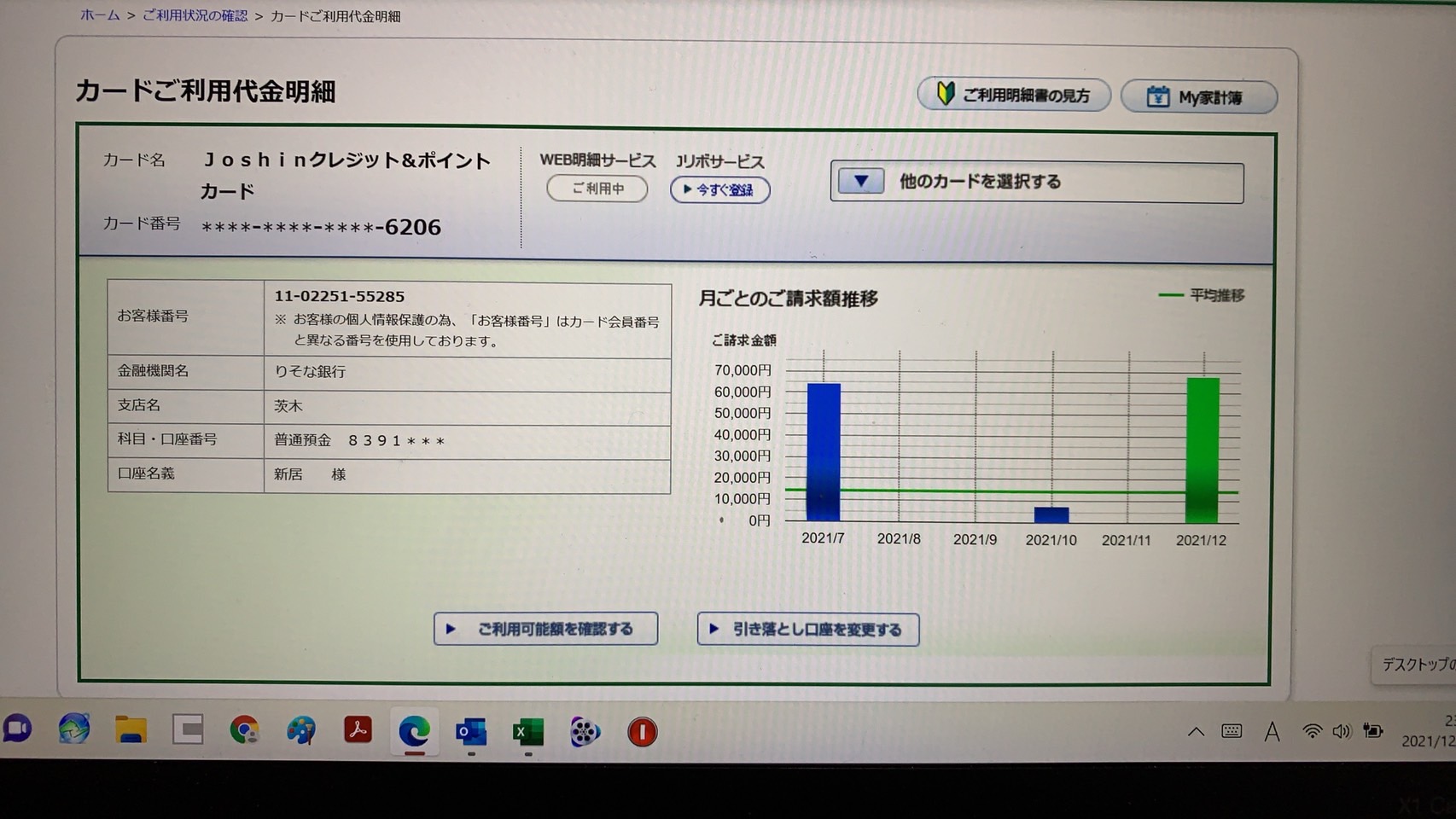Switch to Excel in the taskbar
This screenshot has width=1456, height=819.
527,731
